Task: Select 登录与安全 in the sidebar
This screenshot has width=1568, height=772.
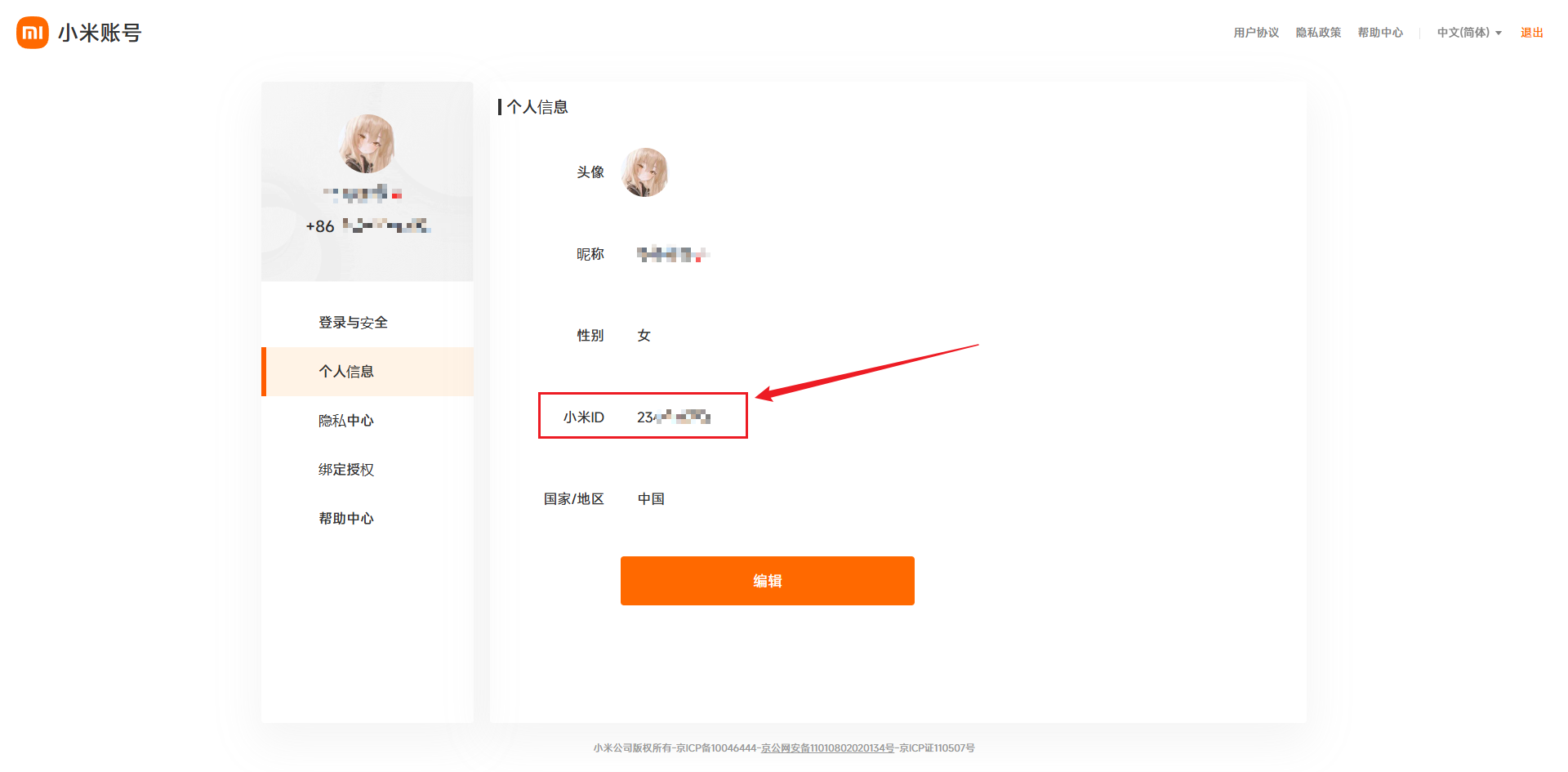Action: coord(353,323)
